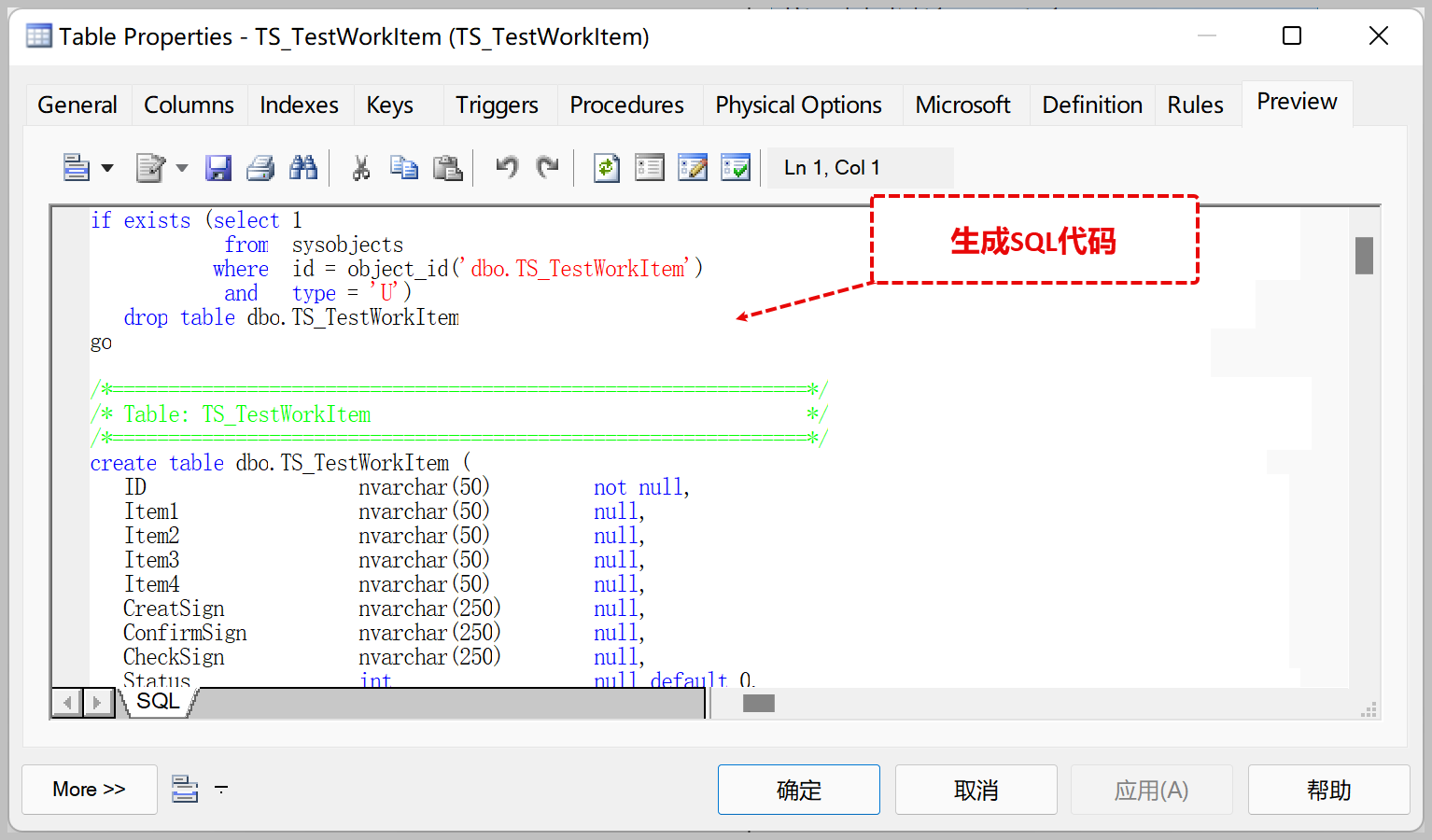Click the 'drop table dbo.TS_TestWorkItem' line

291,317
